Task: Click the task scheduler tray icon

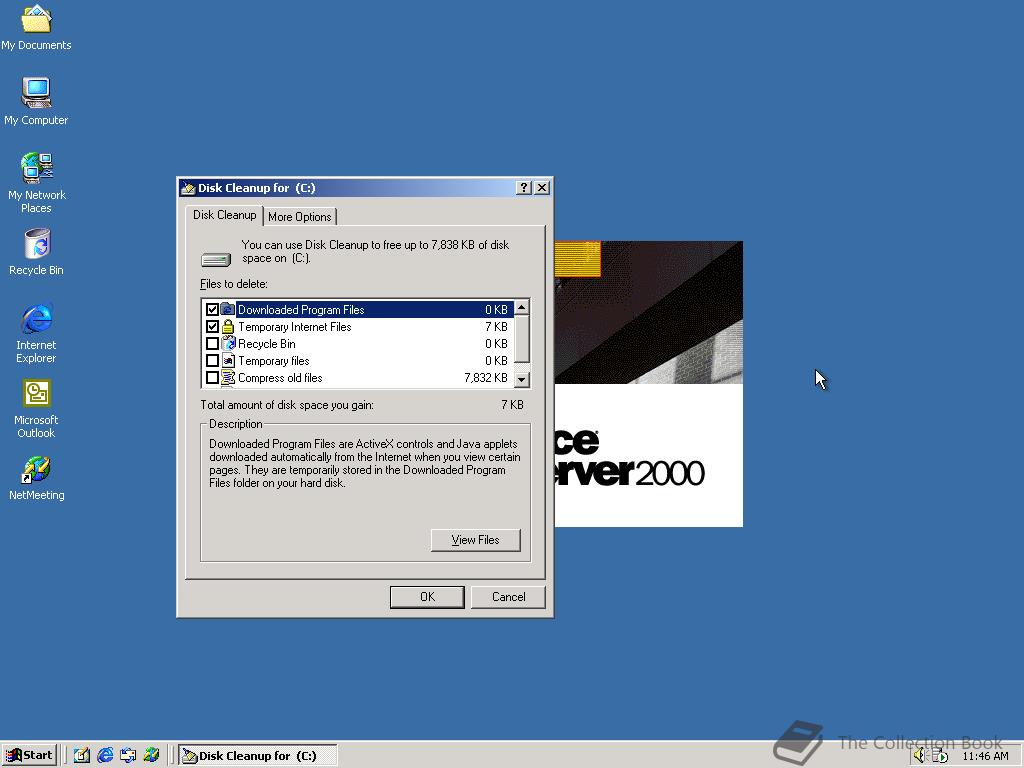Action: [x=940, y=756]
